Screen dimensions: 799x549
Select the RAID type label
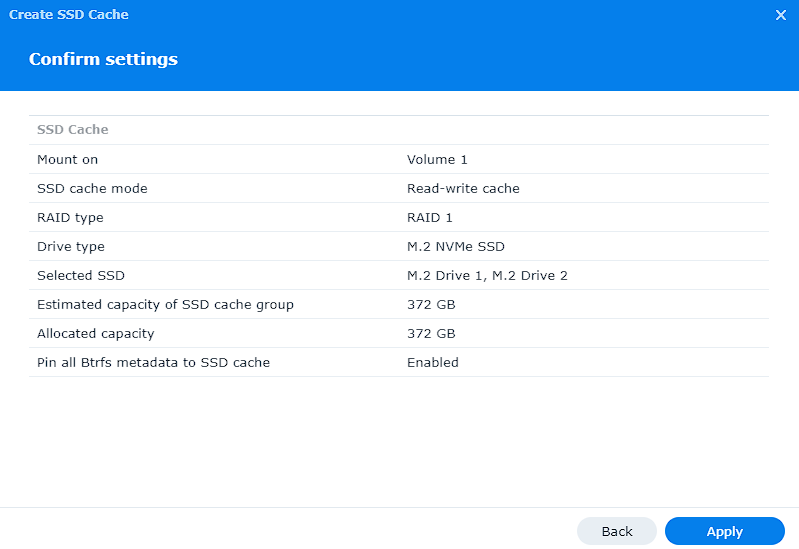[70, 218]
